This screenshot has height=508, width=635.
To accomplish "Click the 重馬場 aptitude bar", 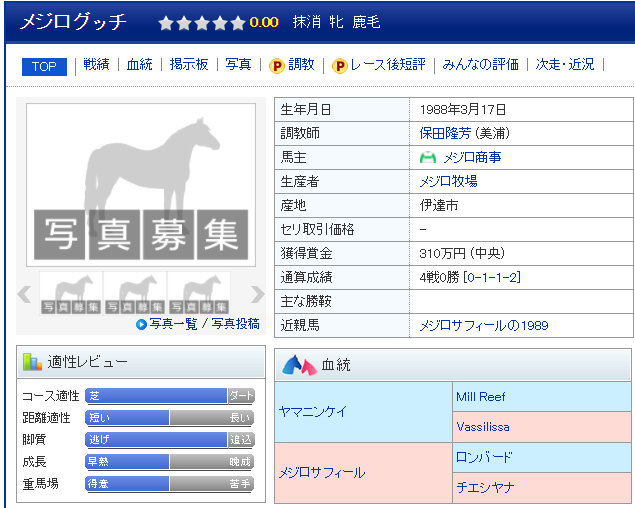I will (x=170, y=484).
